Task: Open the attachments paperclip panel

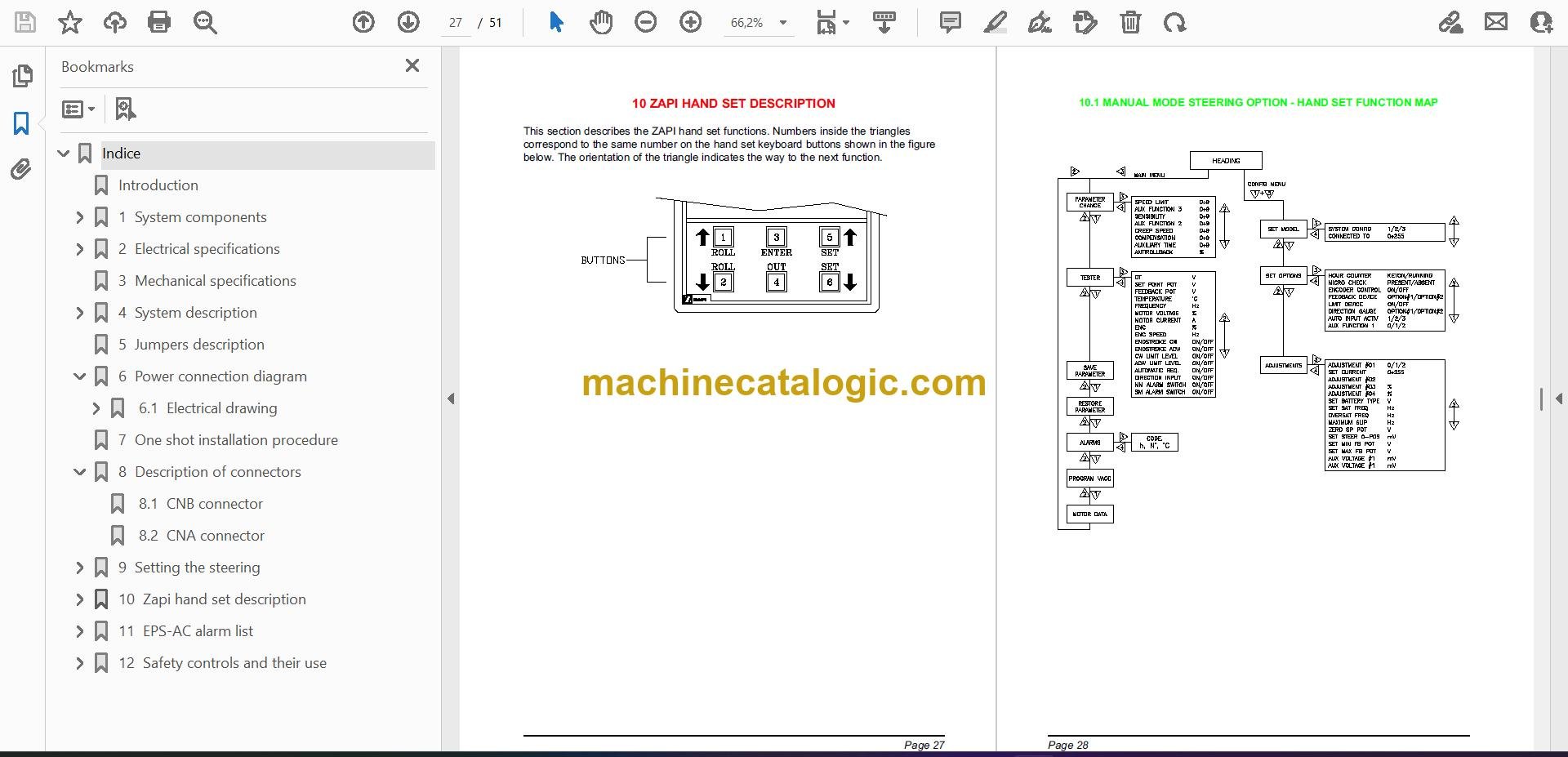Action: pyautogui.click(x=22, y=170)
